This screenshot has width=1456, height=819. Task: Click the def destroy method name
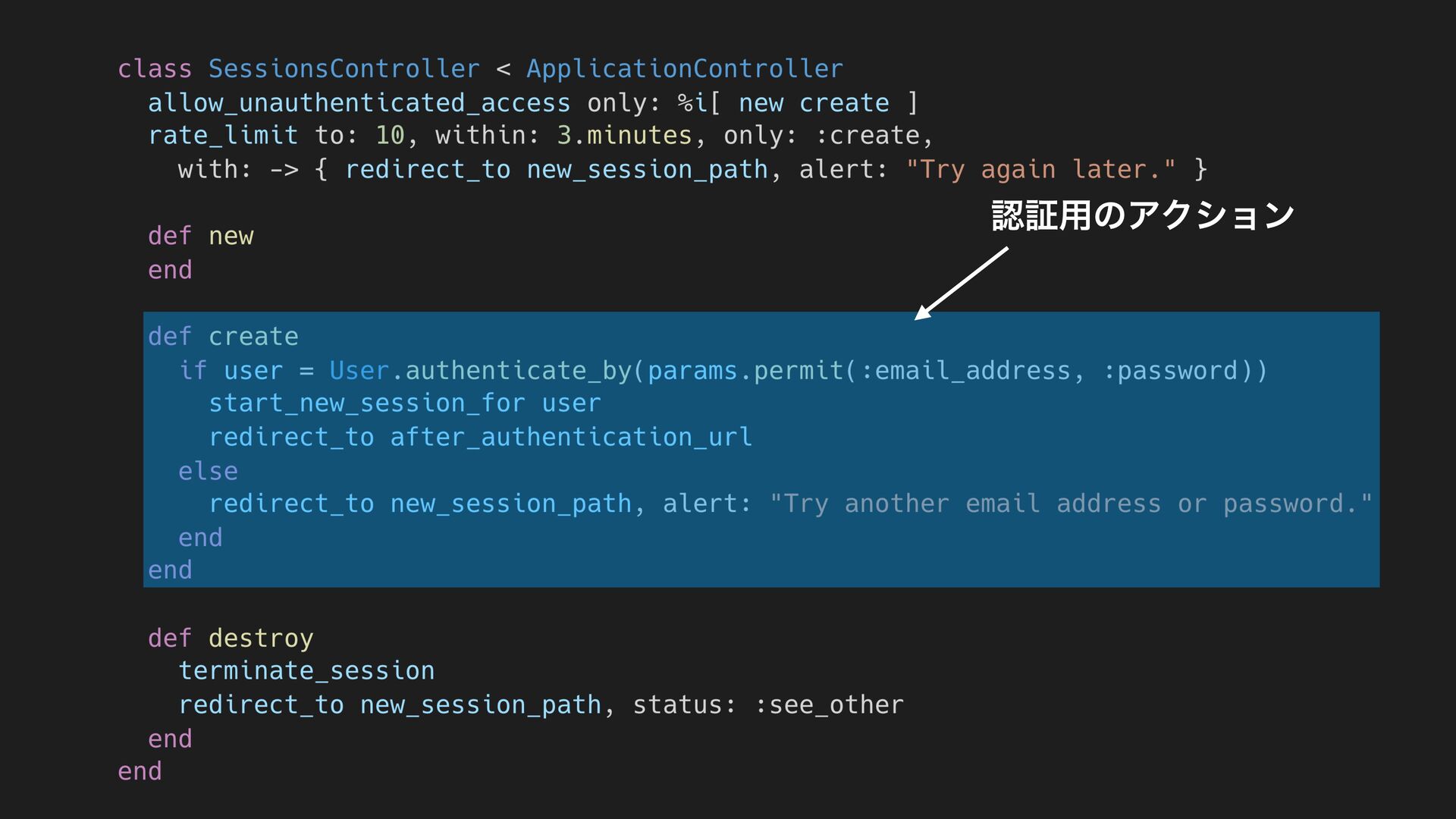coord(261,639)
